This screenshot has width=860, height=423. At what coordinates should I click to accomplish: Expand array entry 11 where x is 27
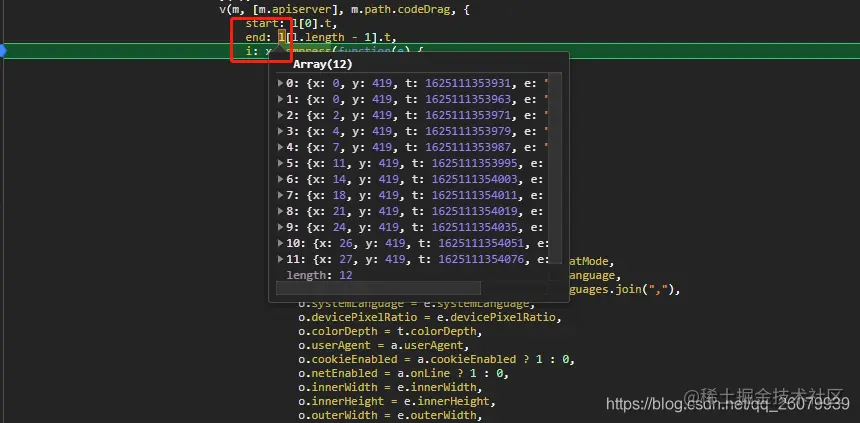point(281,259)
